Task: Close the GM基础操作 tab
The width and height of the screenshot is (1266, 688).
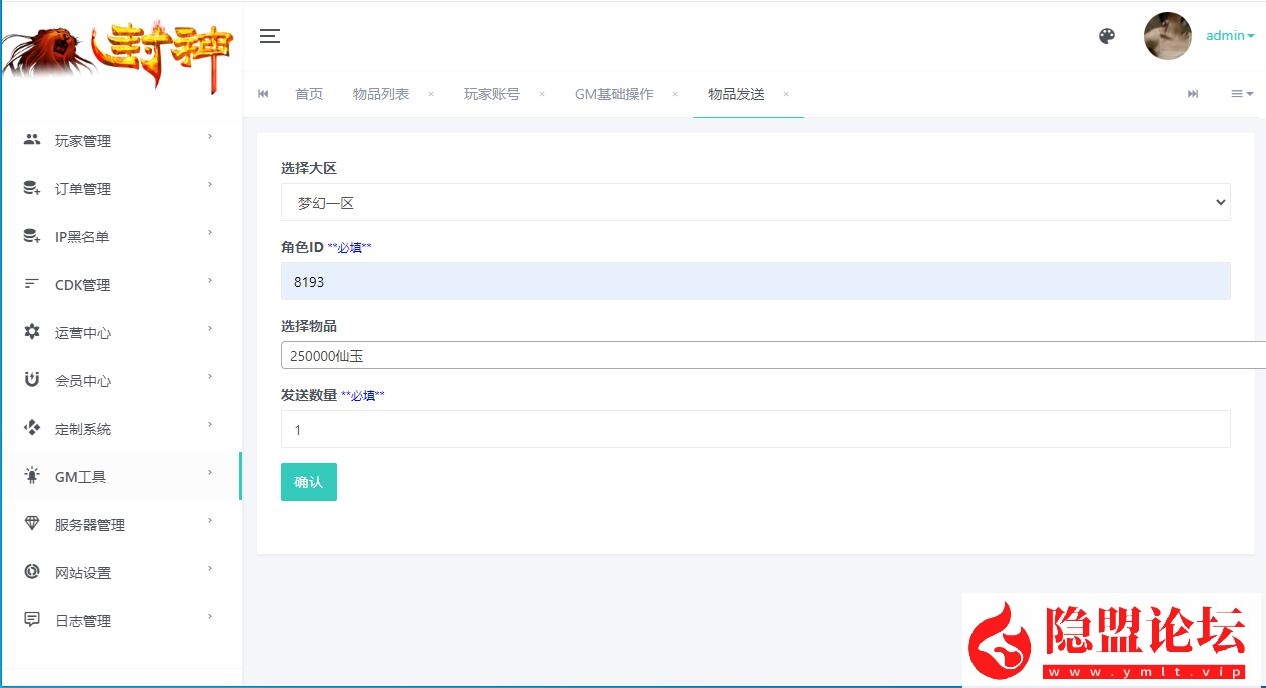Action: pyautogui.click(x=675, y=94)
